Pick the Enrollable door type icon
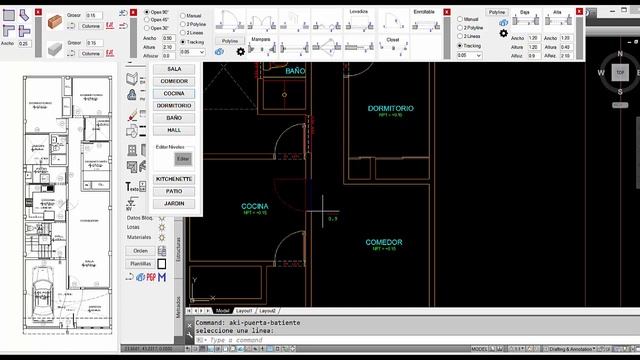 tap(425, 20)
